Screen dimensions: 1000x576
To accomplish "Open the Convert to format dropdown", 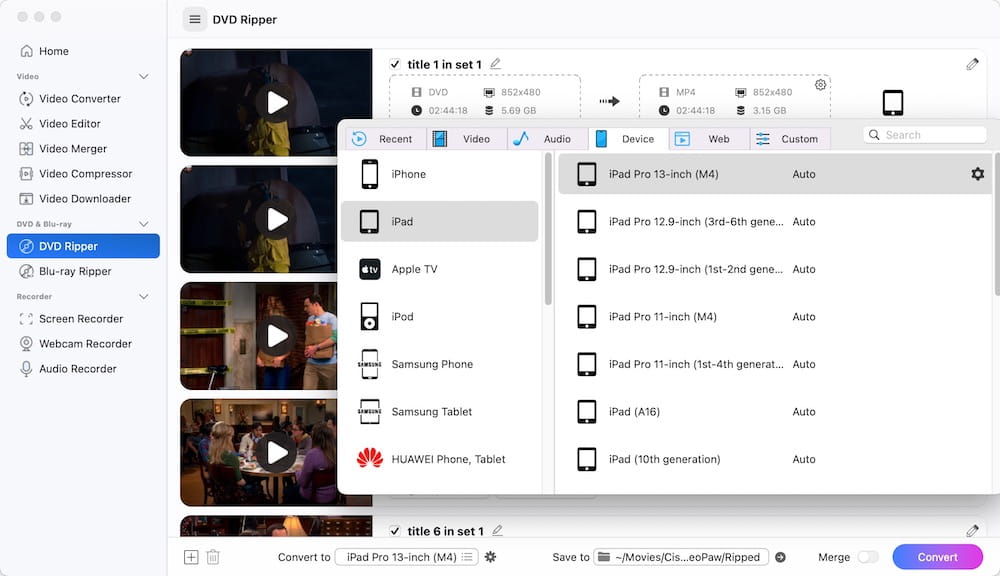I will [x=406, y=557].
